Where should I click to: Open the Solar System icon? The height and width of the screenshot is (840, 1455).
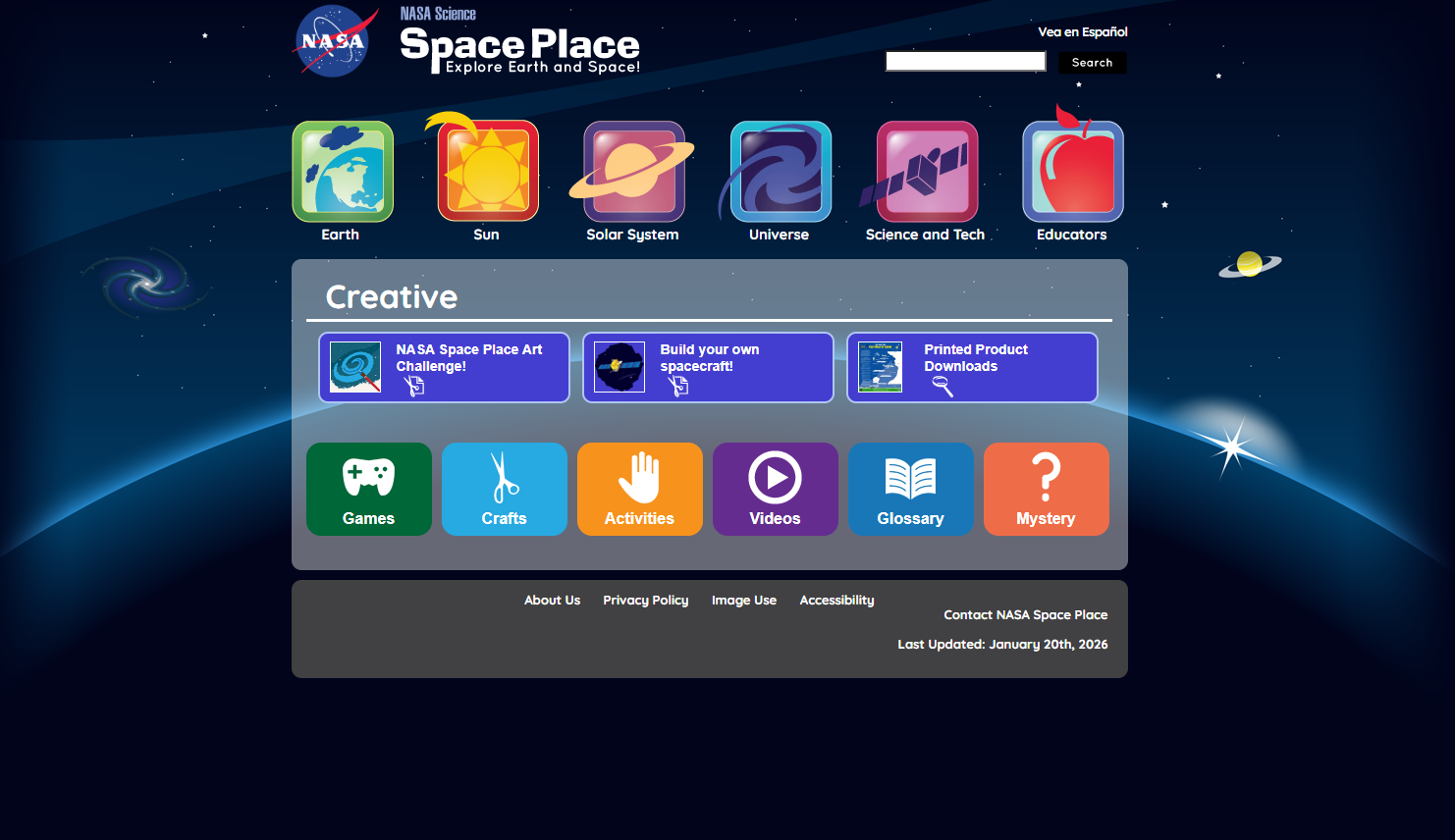632,171
